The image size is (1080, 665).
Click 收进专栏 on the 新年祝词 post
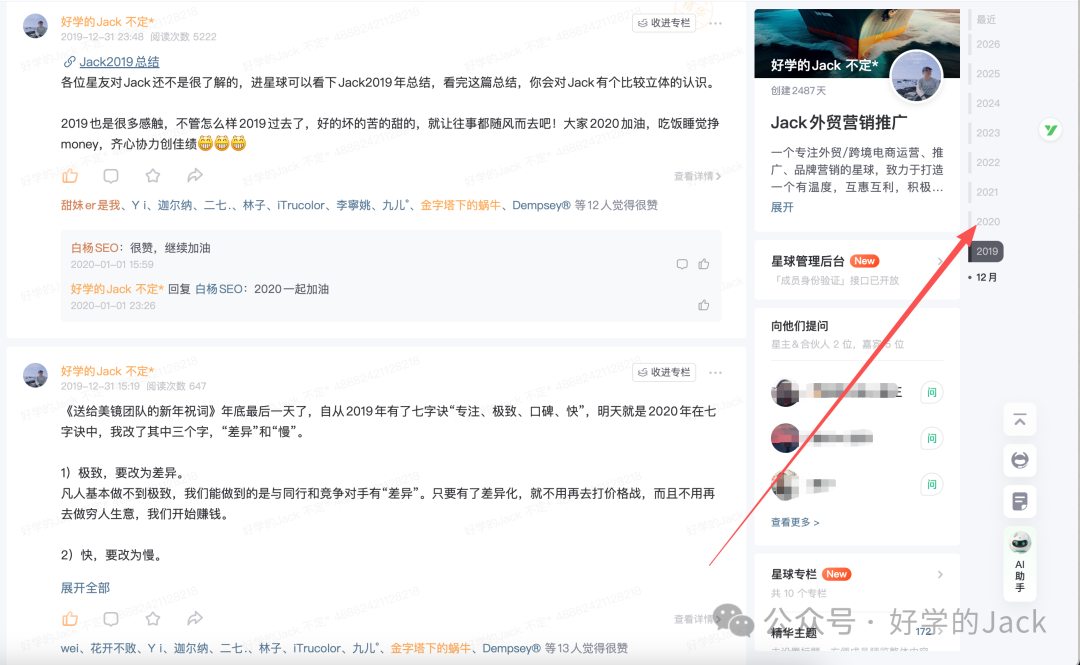[664, 373]
